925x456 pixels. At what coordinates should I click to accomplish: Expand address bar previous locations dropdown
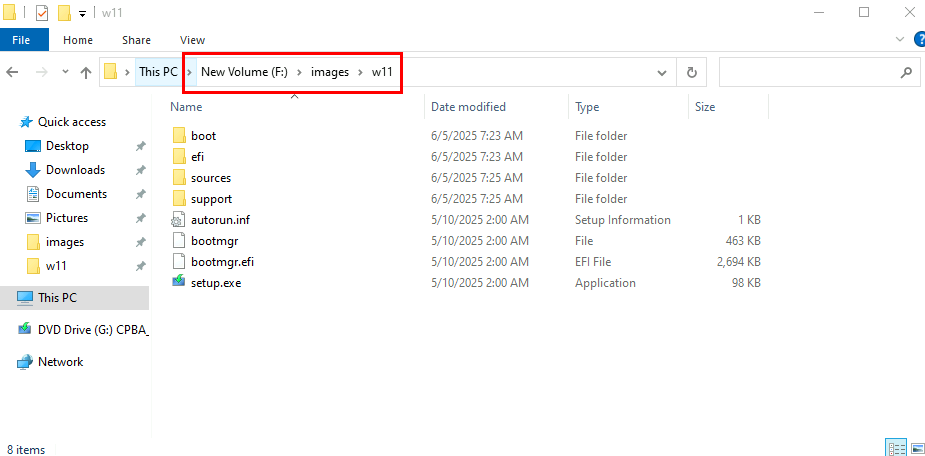pyautogui.click(x=662, y=73)
